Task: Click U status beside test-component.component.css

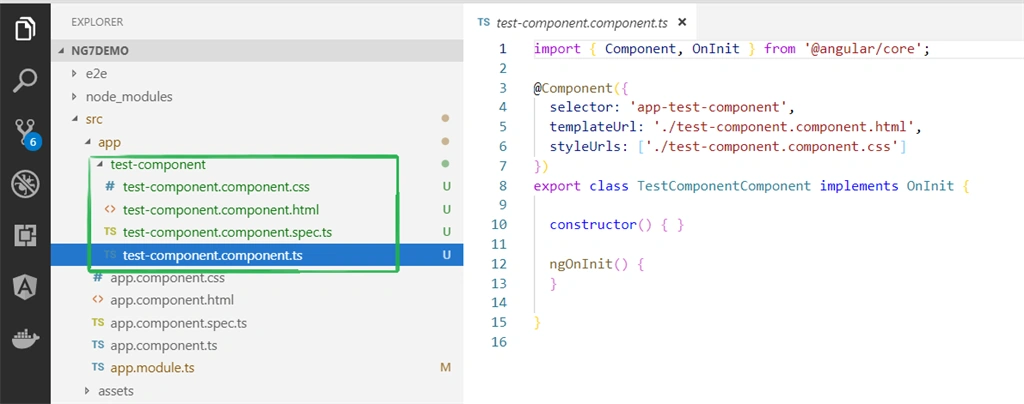Action: tap(447, 187)
